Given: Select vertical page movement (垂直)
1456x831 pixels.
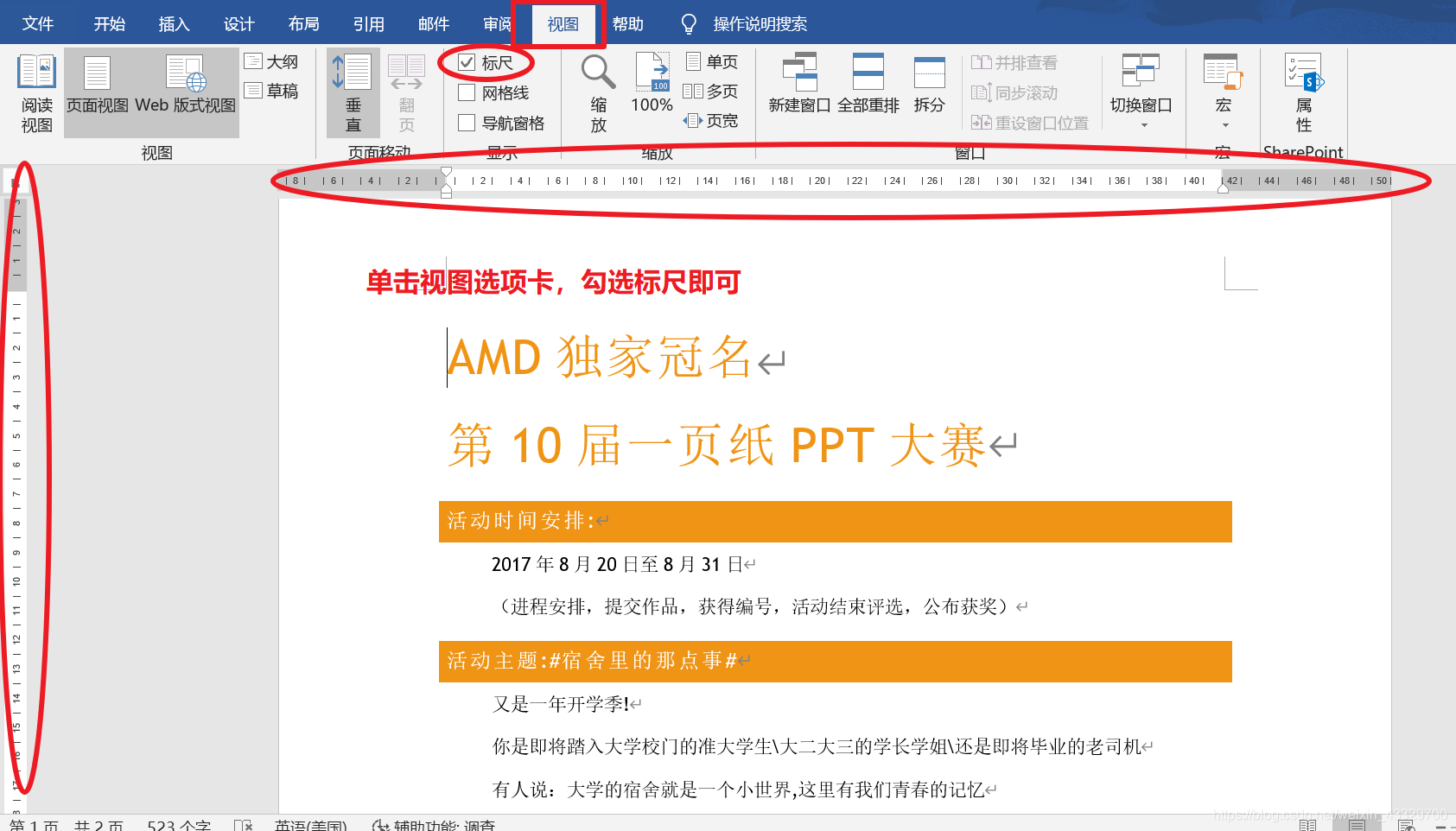Looking at the screenshot, I should 353,93.
